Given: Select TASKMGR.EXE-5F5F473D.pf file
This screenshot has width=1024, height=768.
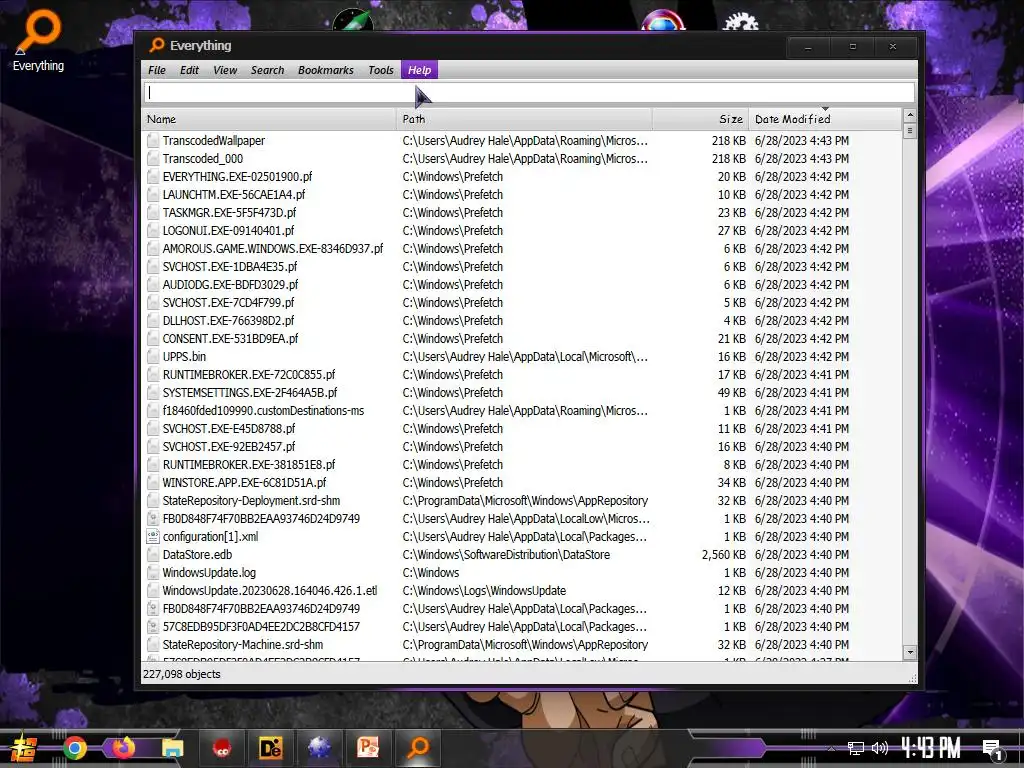Looking at the screenshot, I should [229, 213].
